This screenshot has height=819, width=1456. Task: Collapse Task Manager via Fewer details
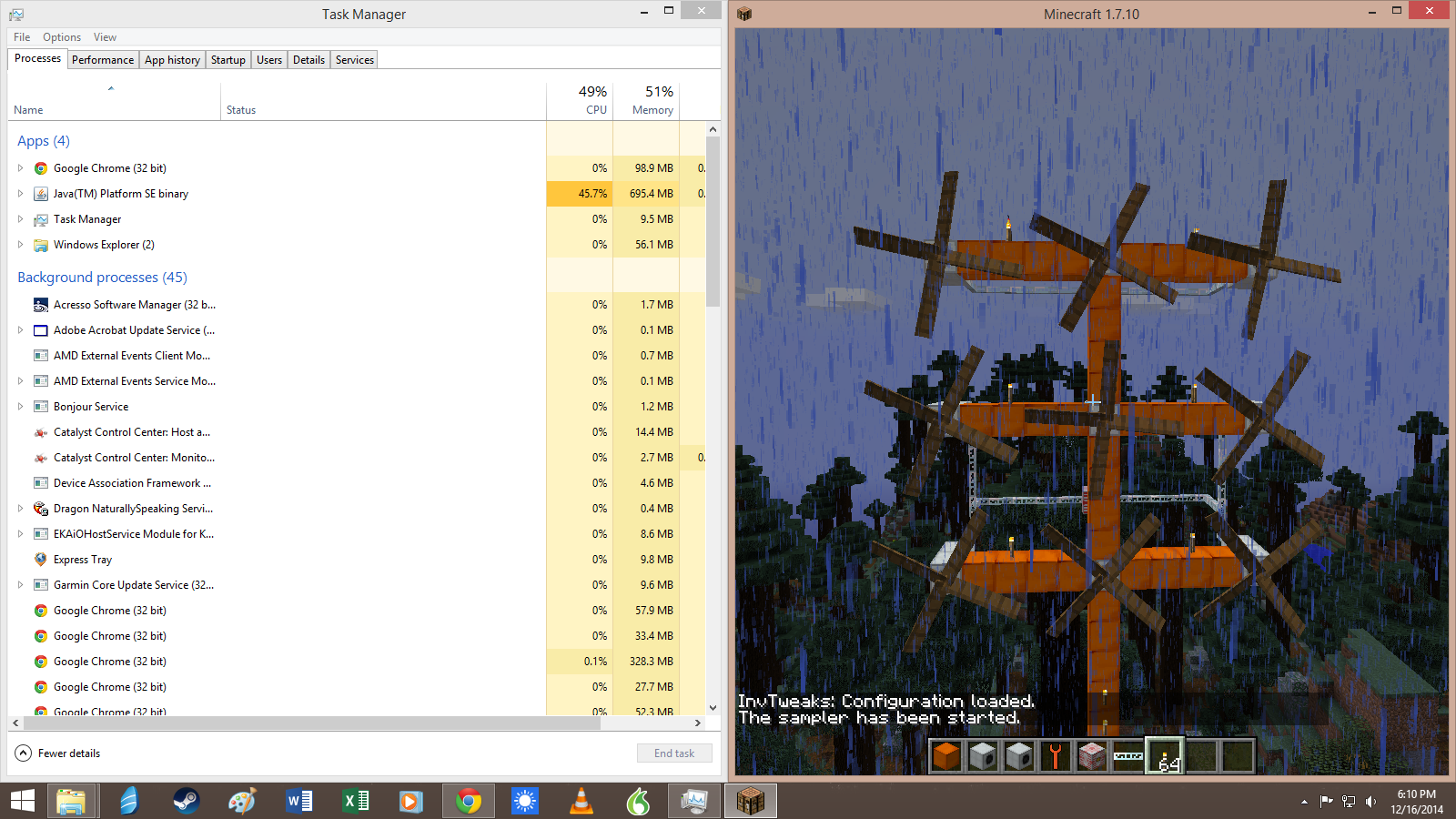click(58, 753)
